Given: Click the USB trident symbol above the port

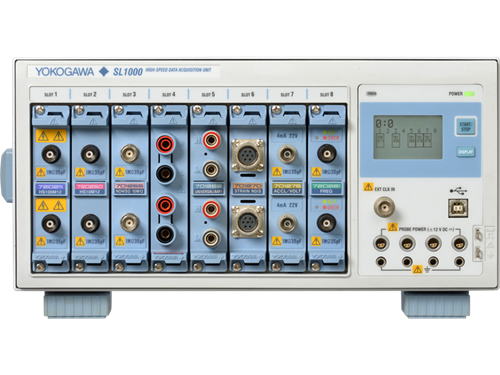Looking at the screenshot, I should point(458,191).
